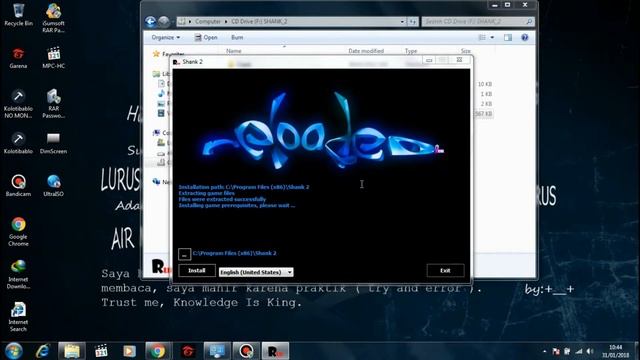
Task: Open the Organize menu in Explorer
Action: point(165,37)
